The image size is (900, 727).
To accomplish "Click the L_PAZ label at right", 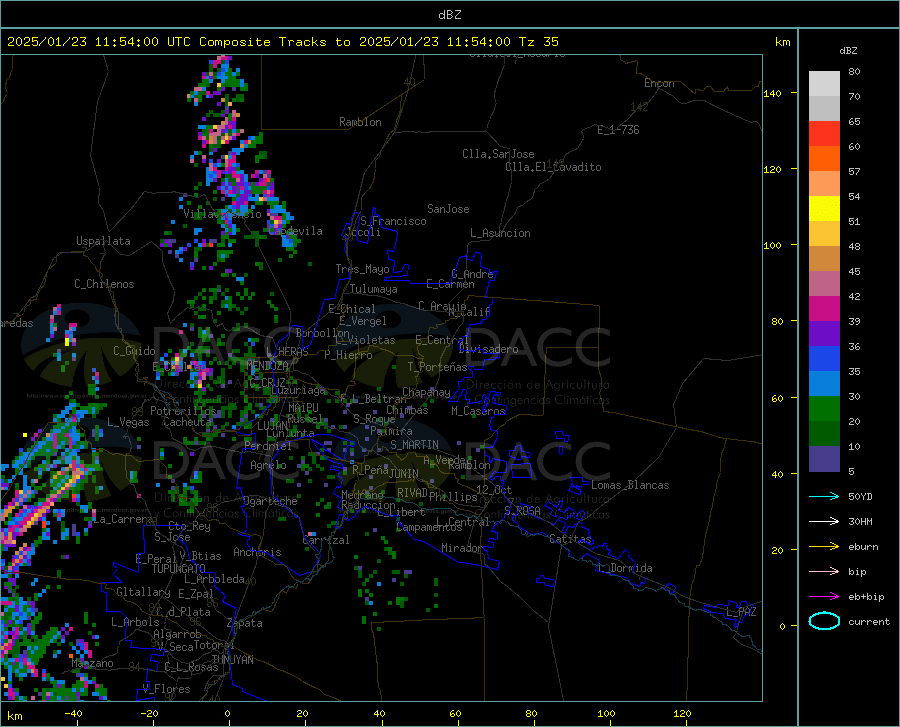I will (x=741, y=612).
